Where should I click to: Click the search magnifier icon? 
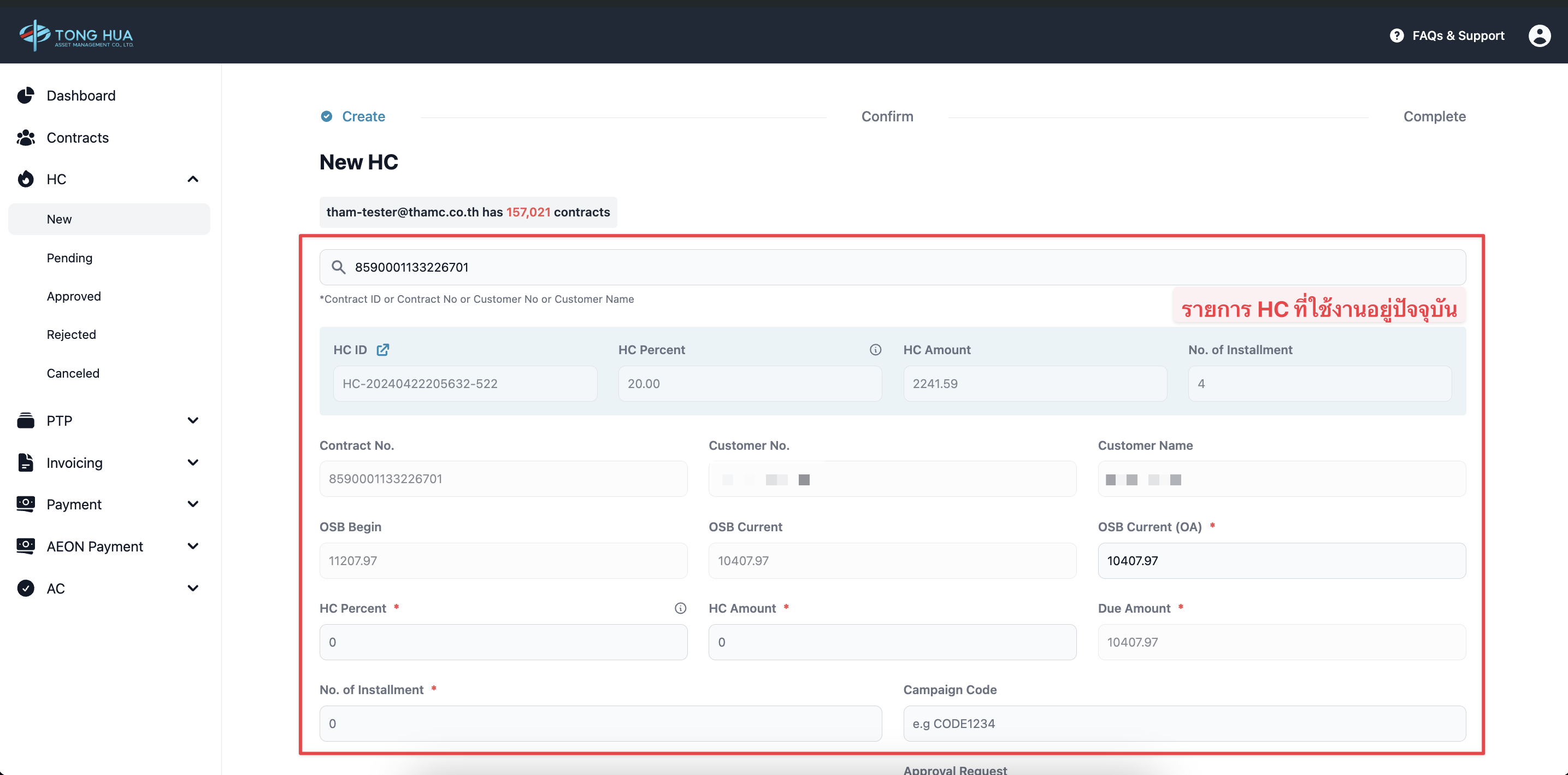click(x=338, y=267)
